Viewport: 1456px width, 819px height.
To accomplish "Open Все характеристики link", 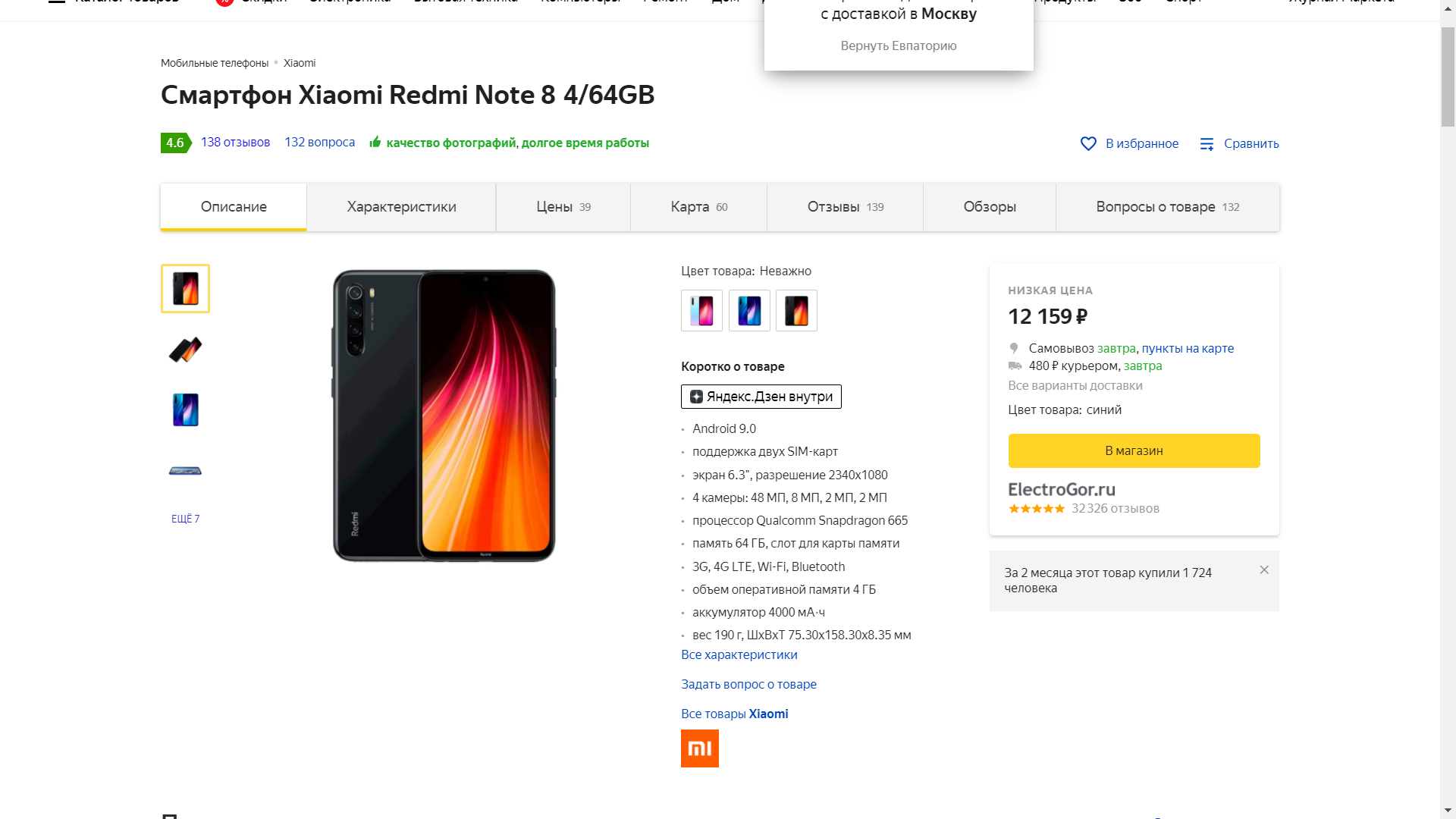I will point(739,654).
